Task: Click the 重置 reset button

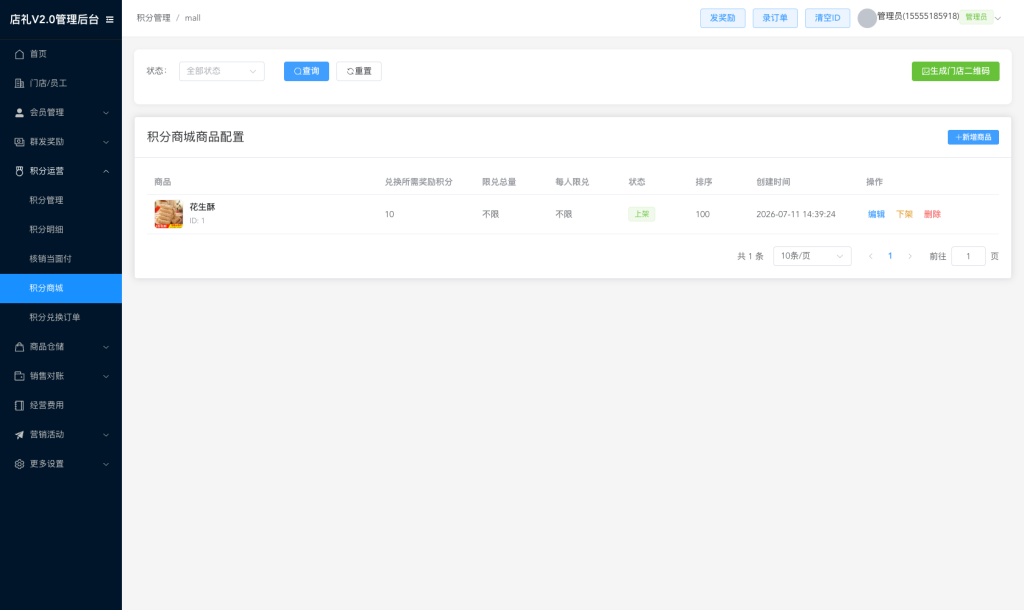Action: tap(359, 71)
